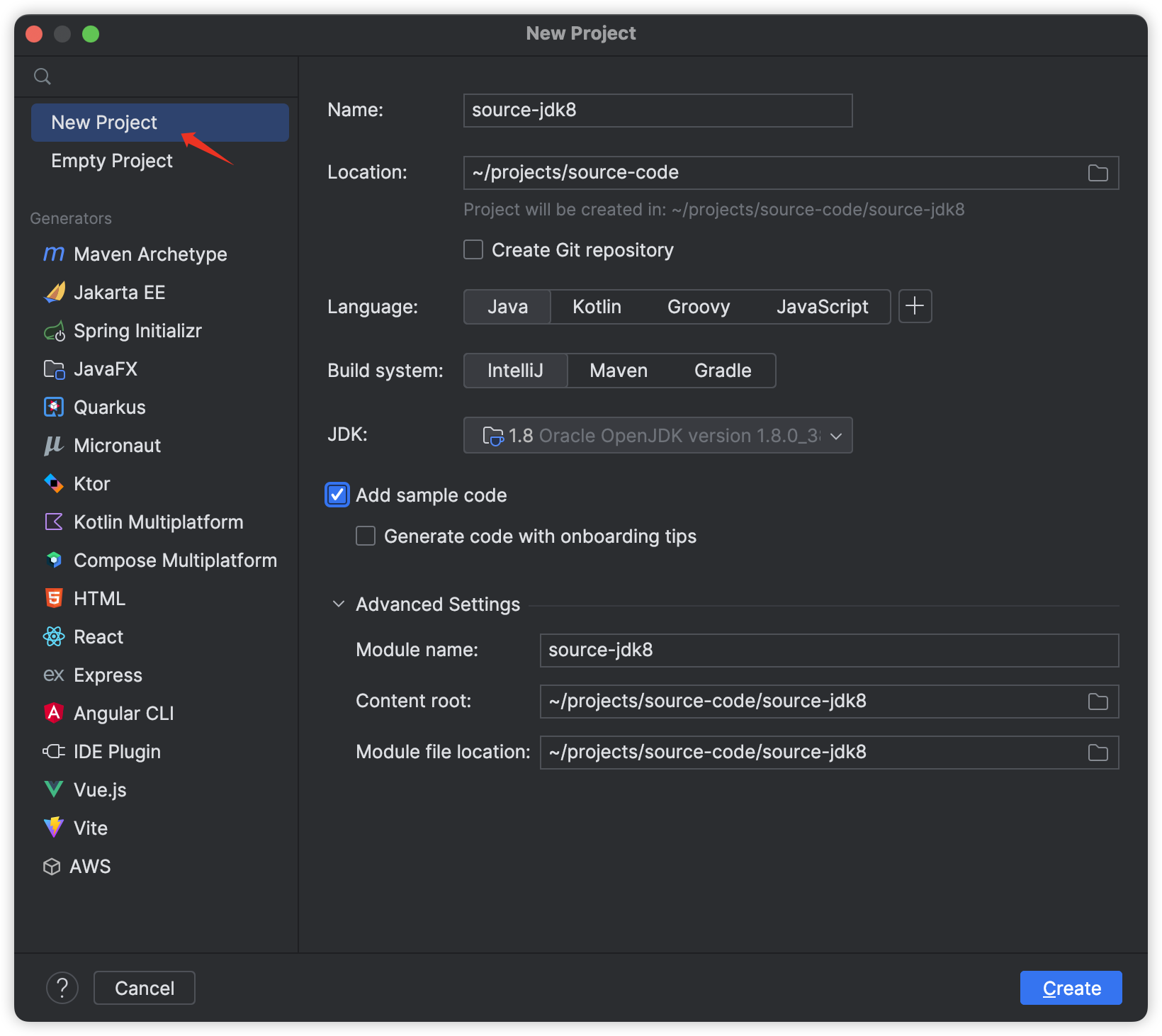This screenshot has width=1162, height=1036.
Task: Select the Vue.js icon
Action: (54, 789)
